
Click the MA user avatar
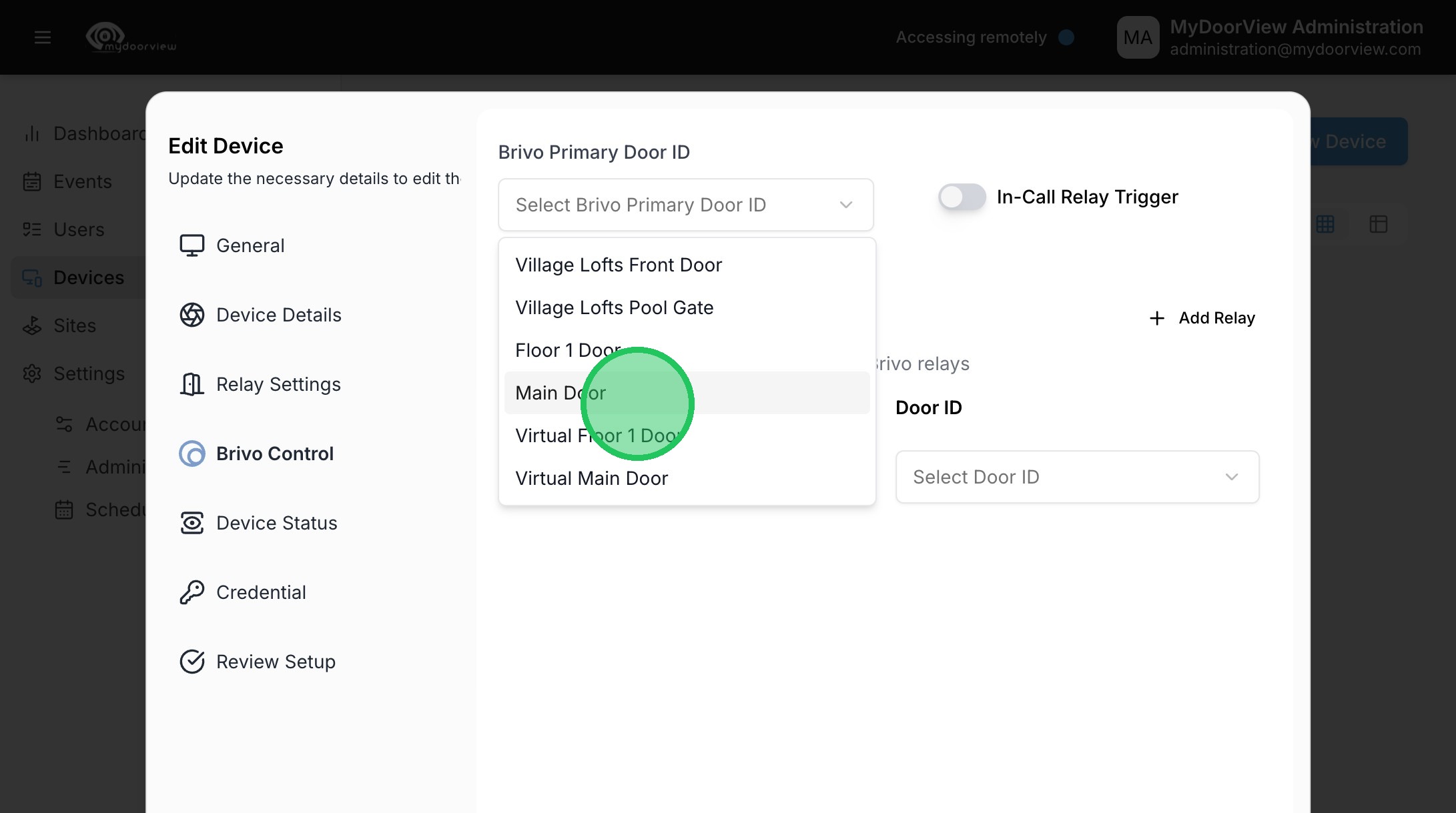coord(1138,37)
